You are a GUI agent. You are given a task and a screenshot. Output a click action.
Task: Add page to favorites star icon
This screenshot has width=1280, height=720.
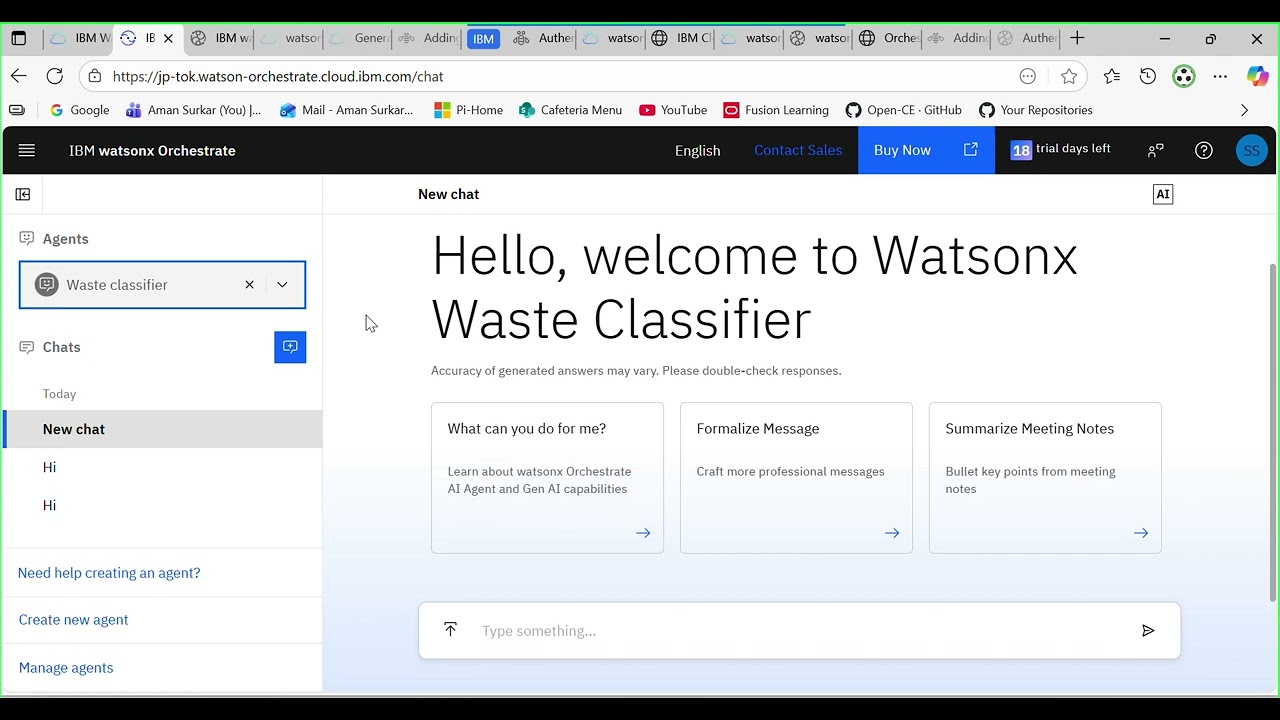pyautogui.click(x=1069, y=76)
